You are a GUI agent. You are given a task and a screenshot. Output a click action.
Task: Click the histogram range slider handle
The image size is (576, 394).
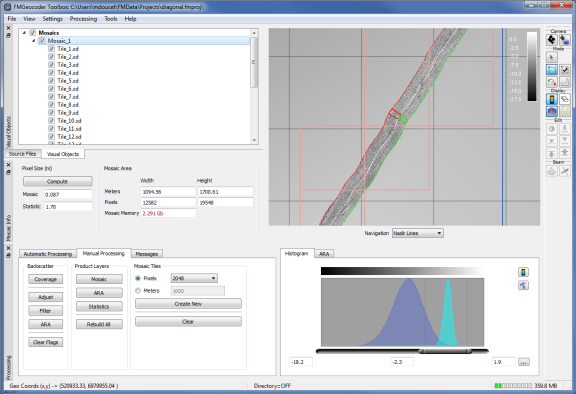pos(445,351)
